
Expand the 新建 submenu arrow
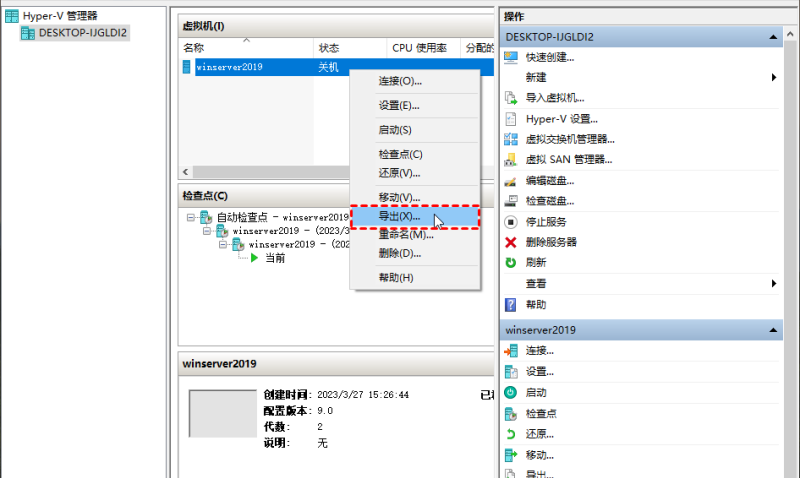click(774, 78)
